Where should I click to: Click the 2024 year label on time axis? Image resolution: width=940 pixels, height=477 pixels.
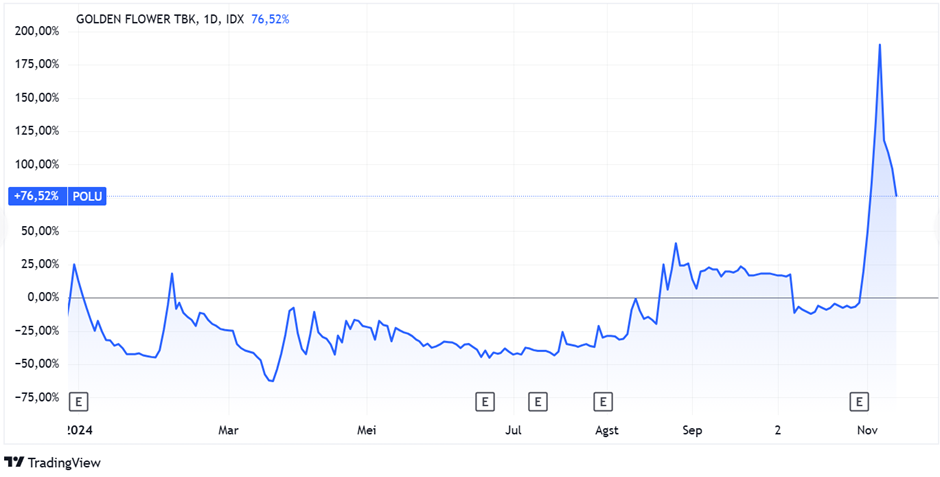(x=77, y=430)
